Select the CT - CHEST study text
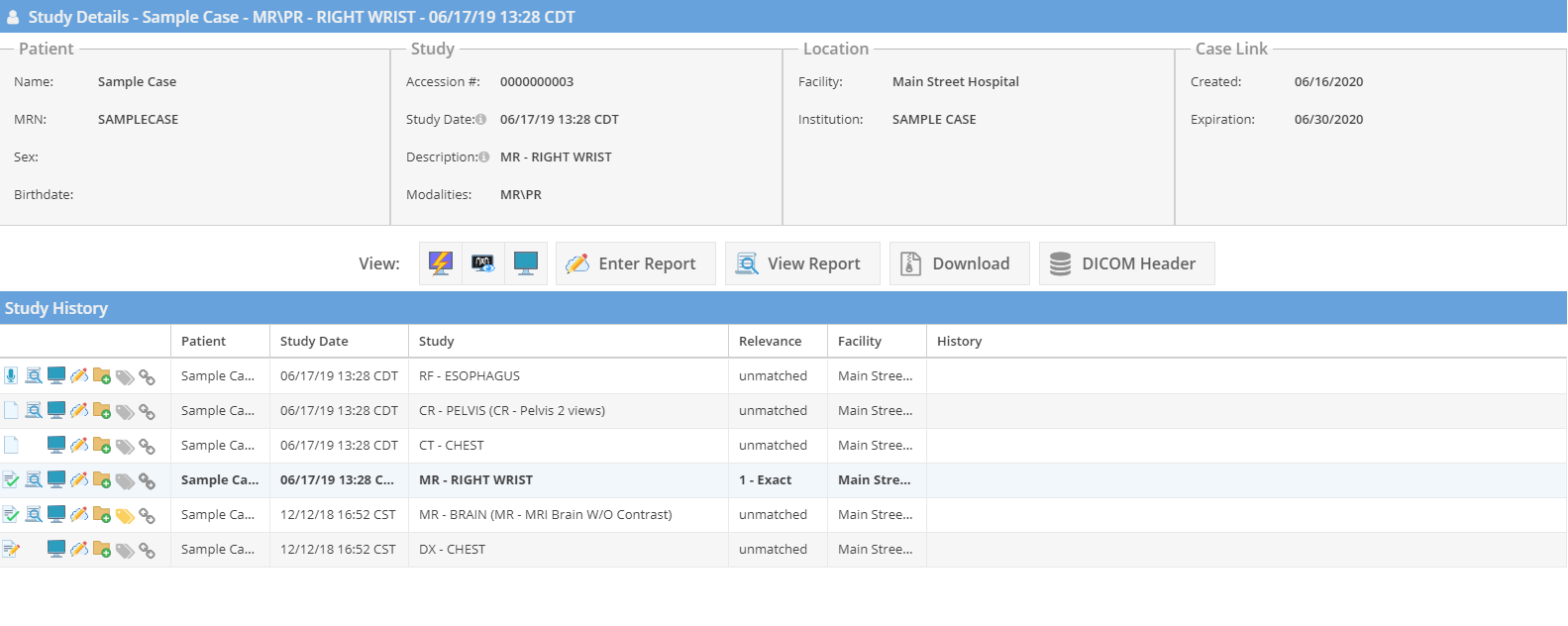 click(452, 446)
